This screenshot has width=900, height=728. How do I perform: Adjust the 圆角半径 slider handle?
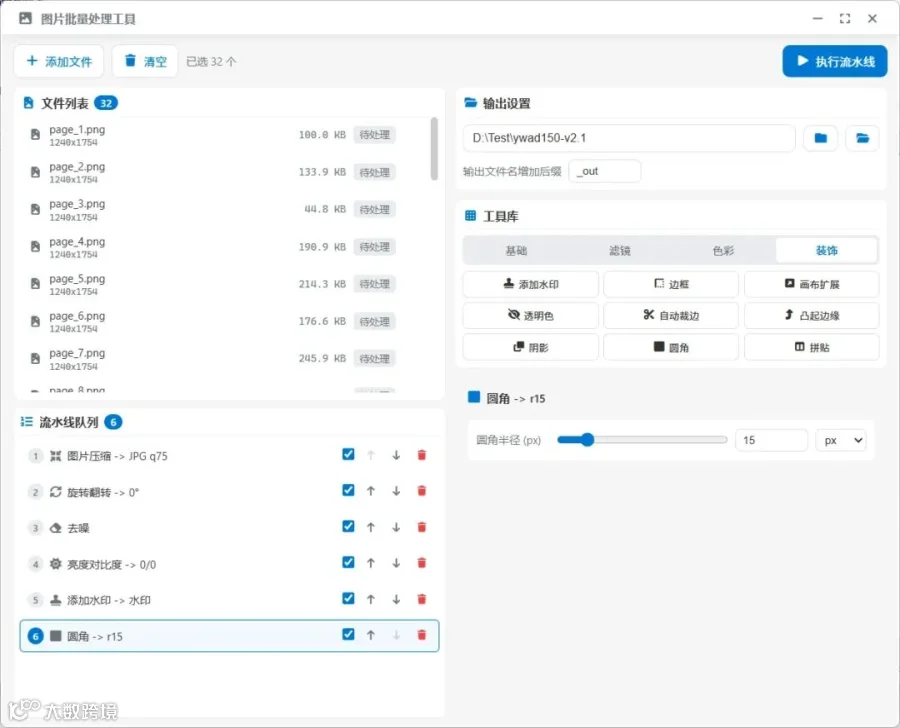(x=587, y=440)
